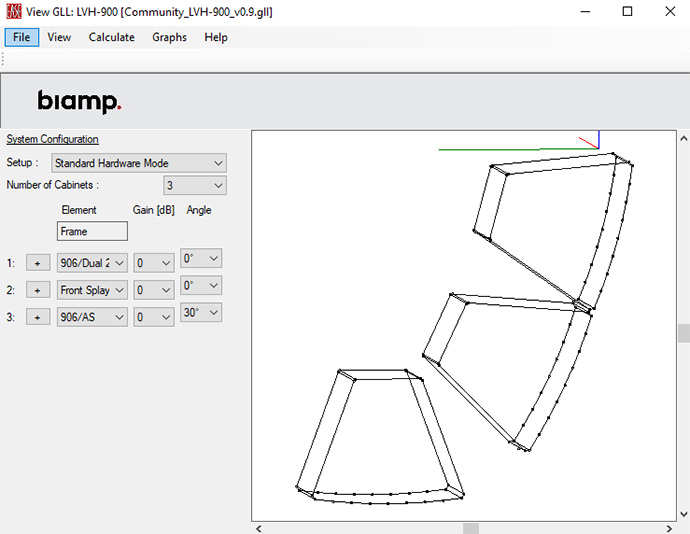Open the Graphs menu
The height and width of the screenshot is (534, 690).
169,37
